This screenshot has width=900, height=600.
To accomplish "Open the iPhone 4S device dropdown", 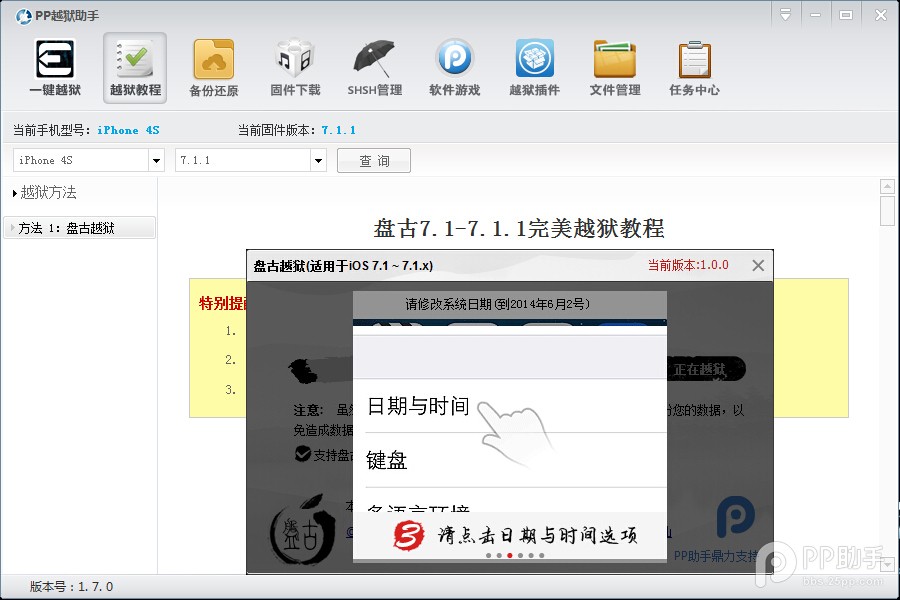I will [x=157, y=160].
